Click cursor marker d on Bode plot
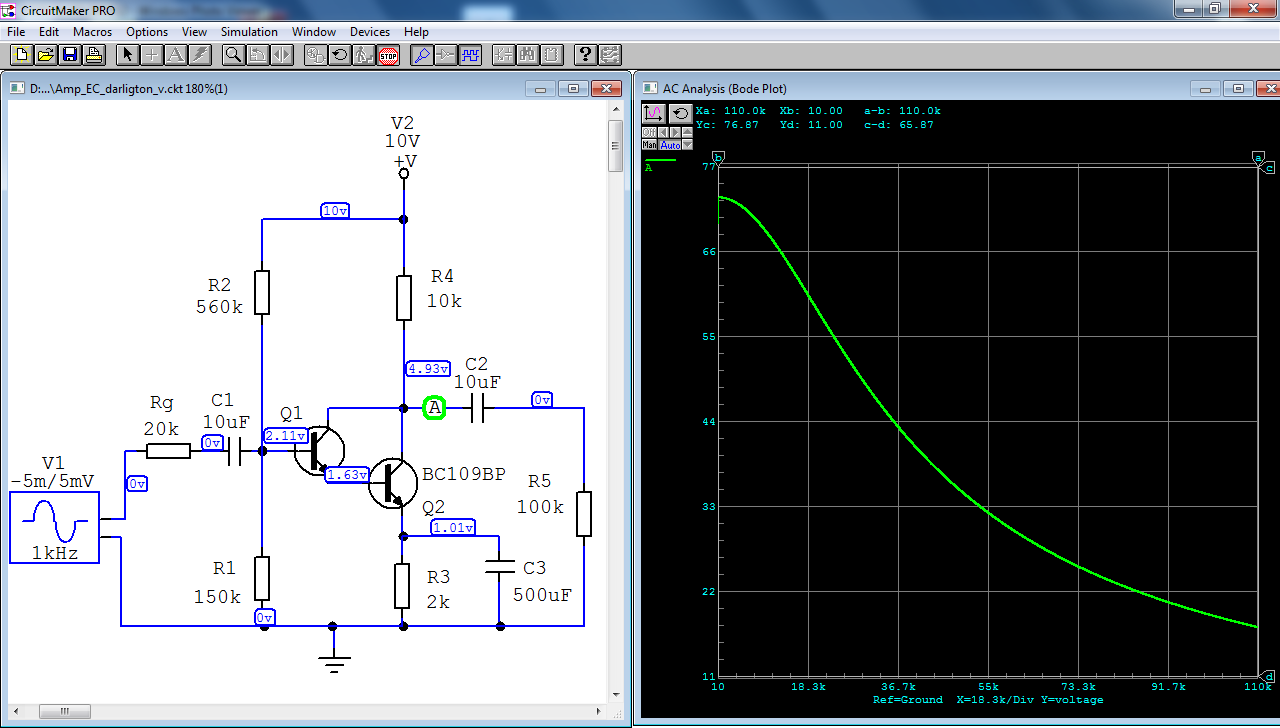This screenshot has width=1280, height=728. coord(1269,675)
